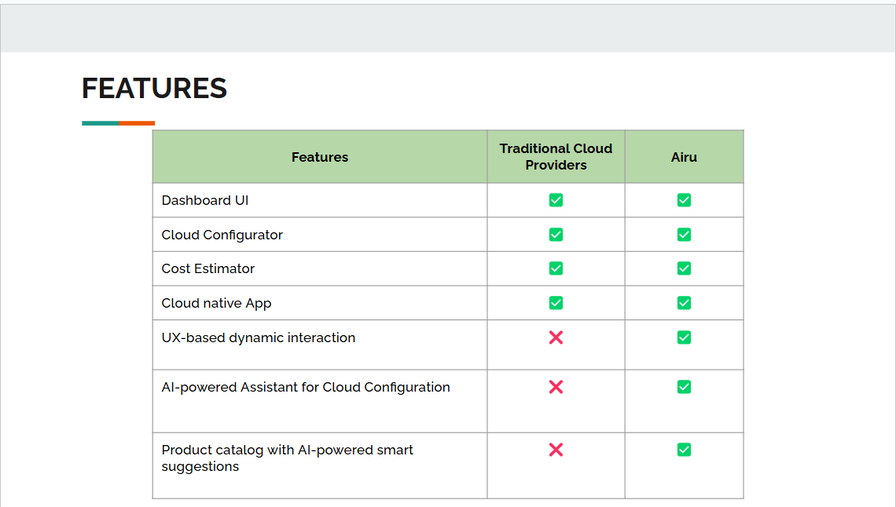Select the Features column header cell
Screen dimensions: 896x507
tap(320, 157)
